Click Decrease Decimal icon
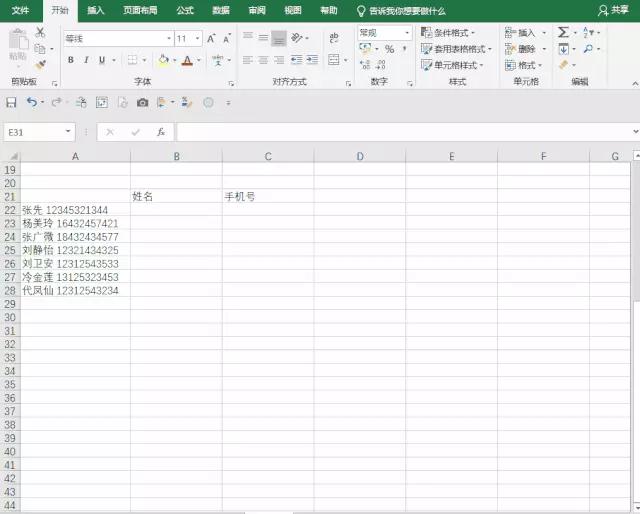The image size is (640, 514). tap(381, 65)
